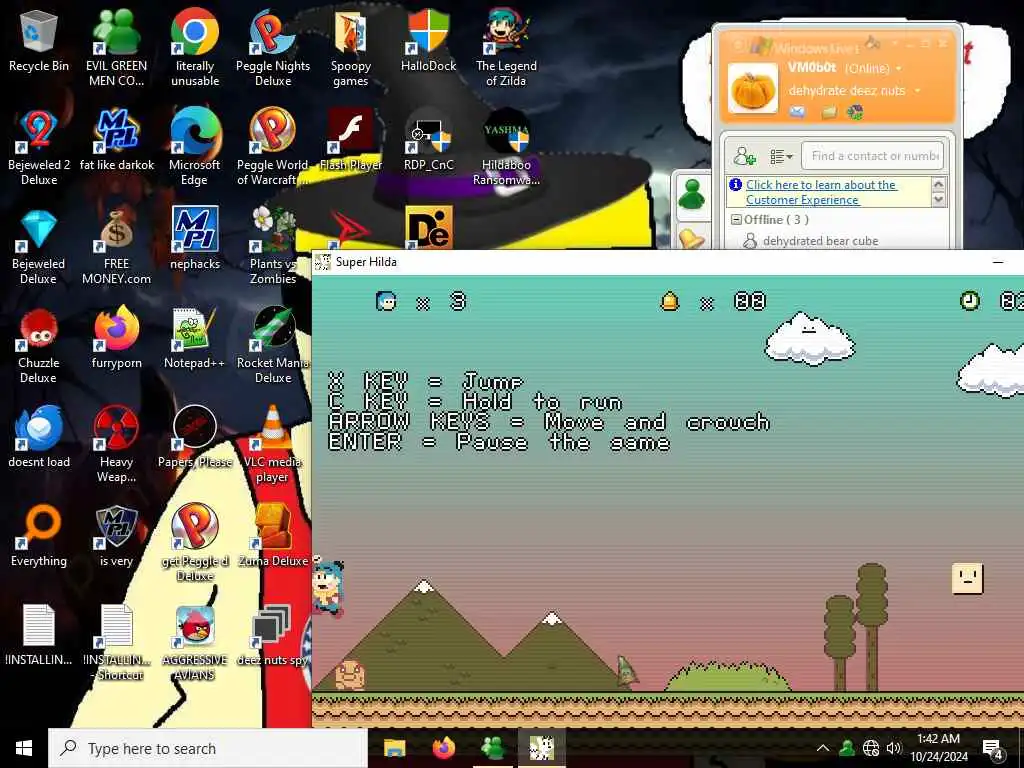Switch to Super Hilda taskbar button

click(541, 748)
